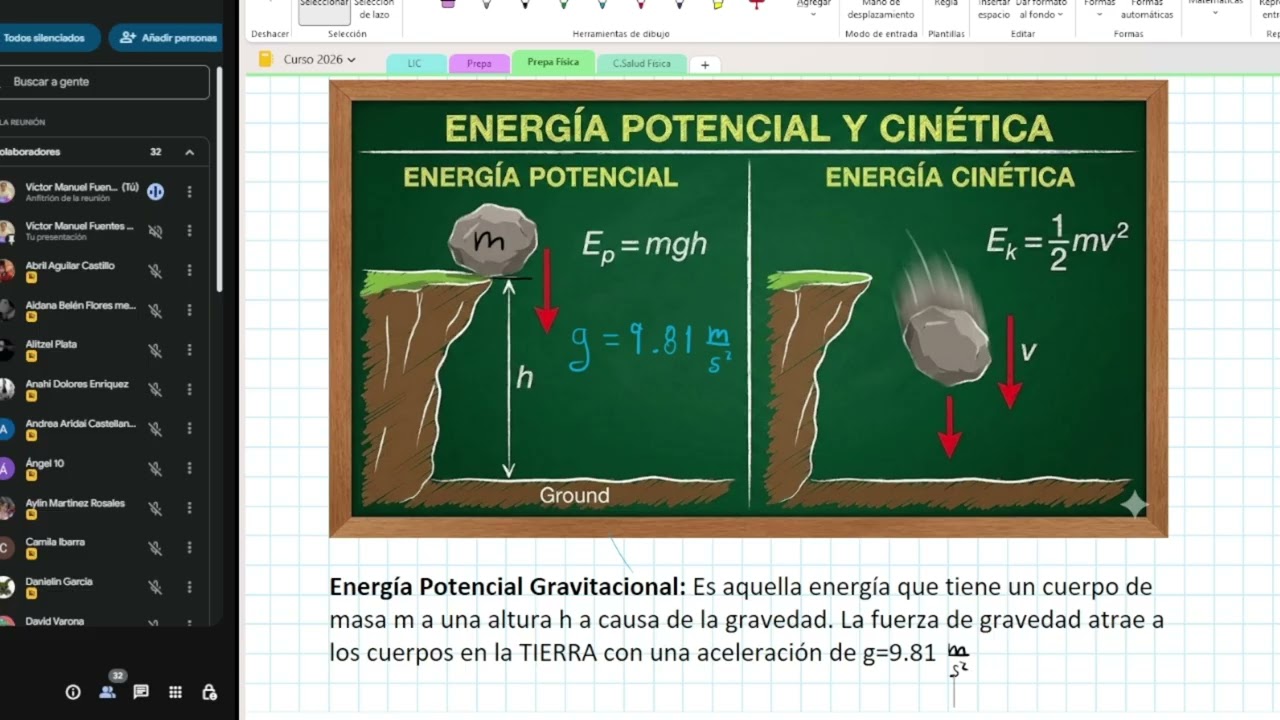The width and height of the screenshot is (1280, 720).
Task: Click participant name David Varona
Action: tap(55, 621)
